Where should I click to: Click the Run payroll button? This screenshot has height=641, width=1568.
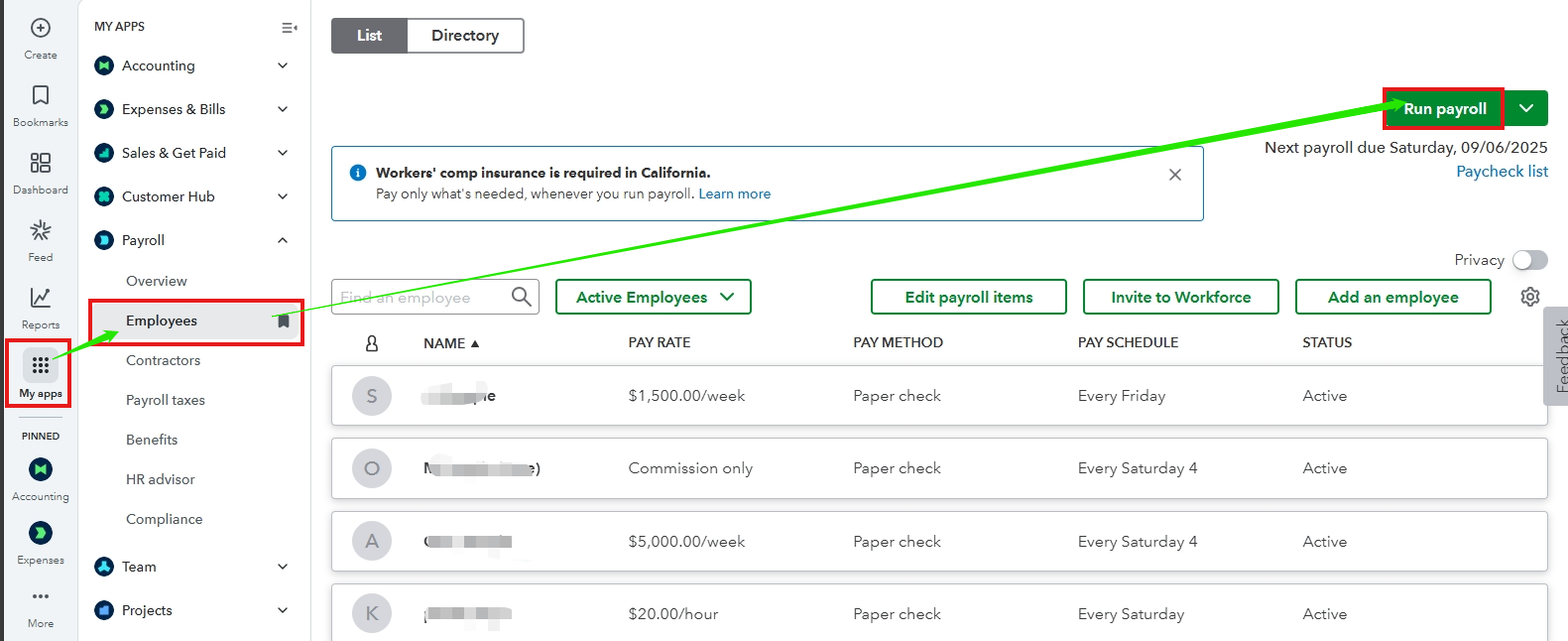(1445, 108)
